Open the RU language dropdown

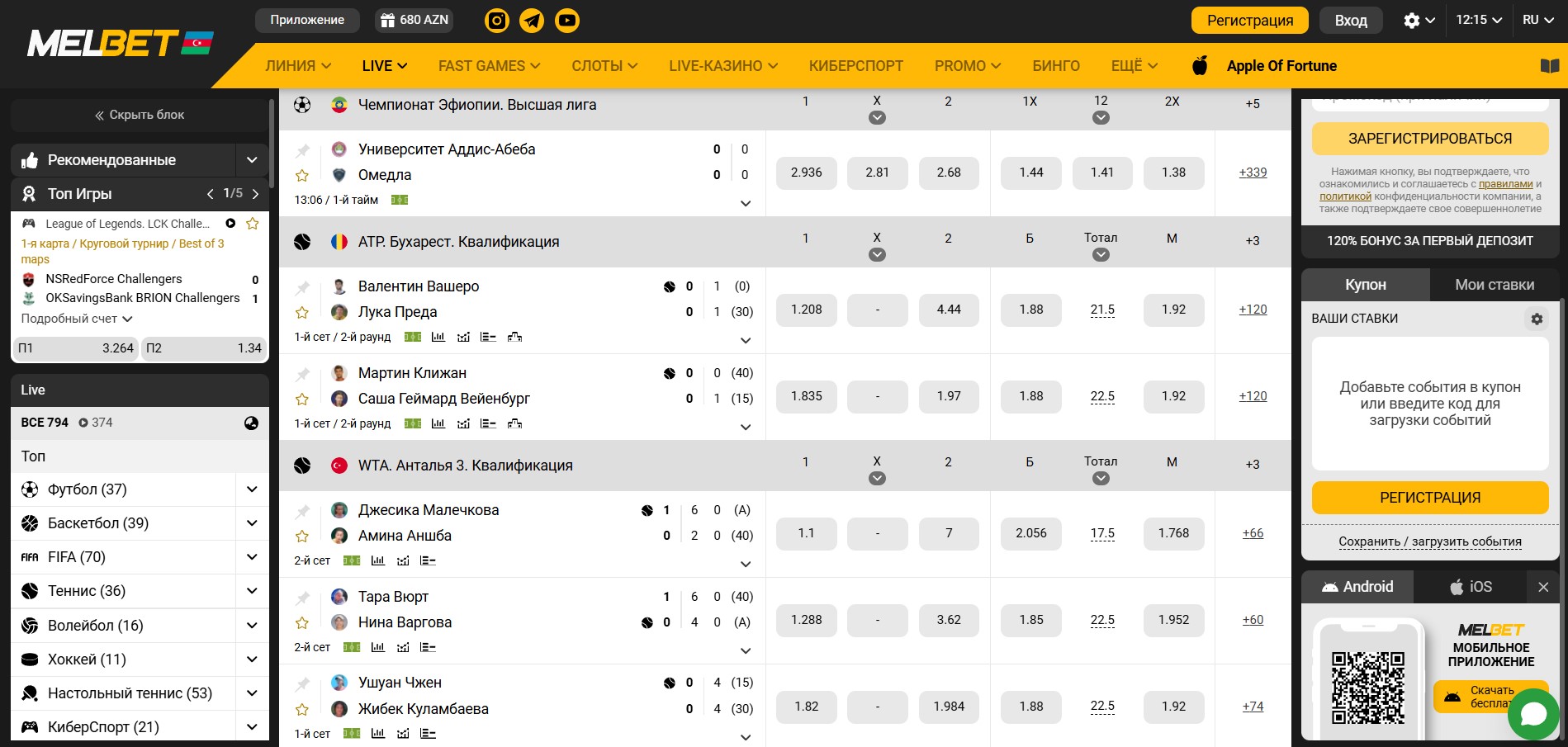1537,20
